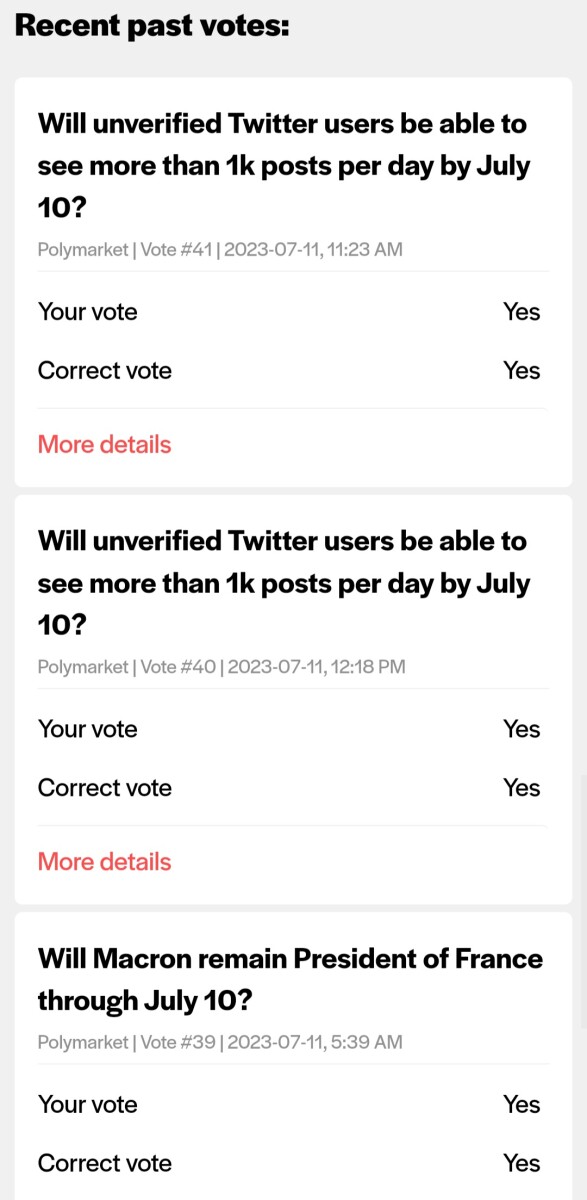Click Your vote label in Vote #41 card
The height and width of the screenshot is (1200, 587).
[x=88, y=312]
